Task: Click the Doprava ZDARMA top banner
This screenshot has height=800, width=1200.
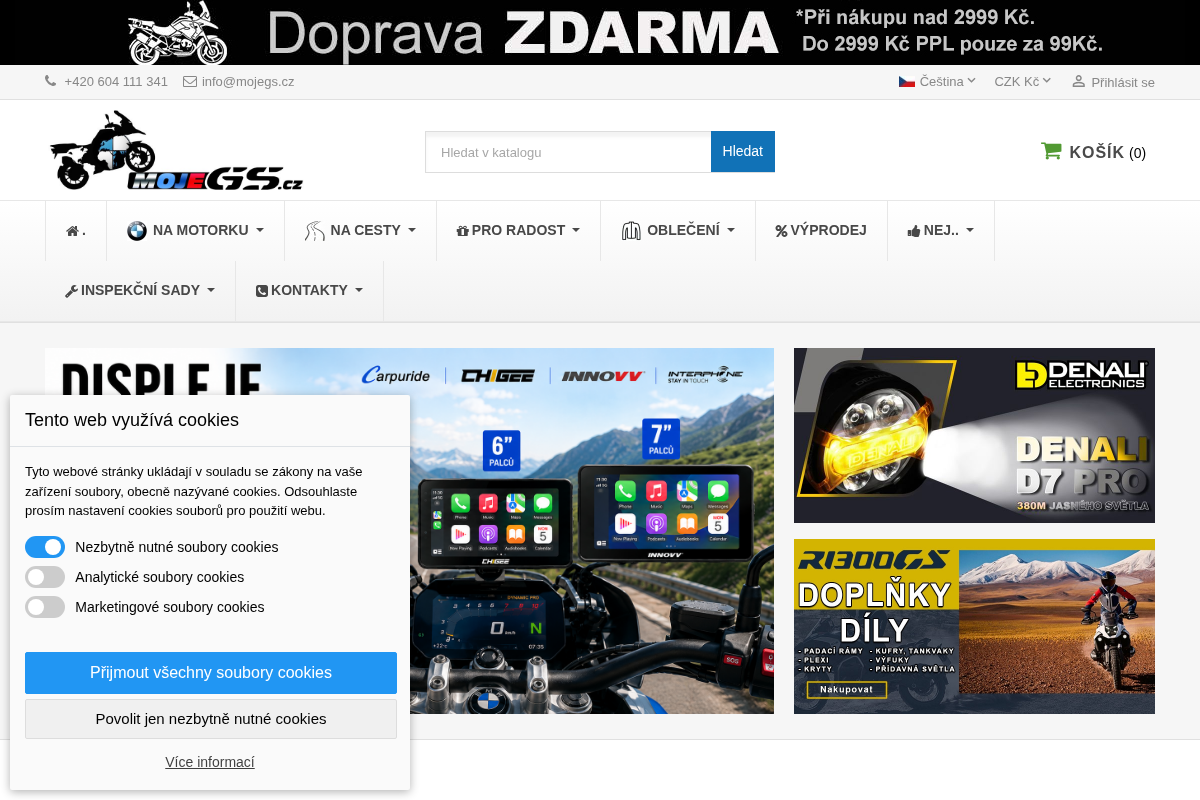Action: pos(600,32)
